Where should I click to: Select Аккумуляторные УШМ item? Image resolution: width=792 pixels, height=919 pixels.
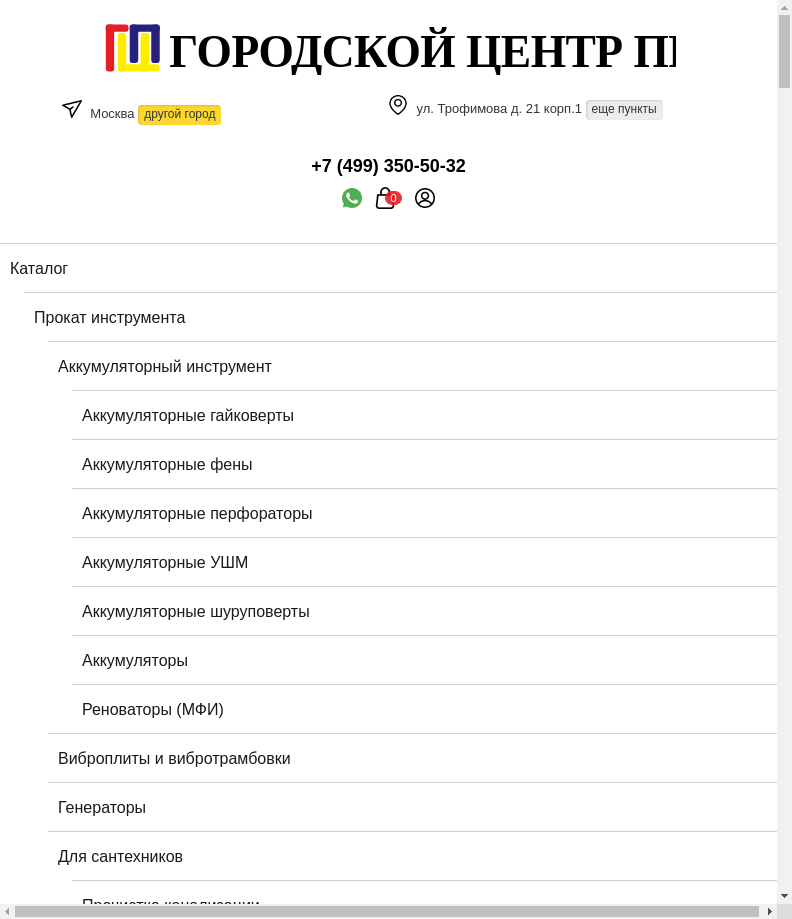[165, 562]
